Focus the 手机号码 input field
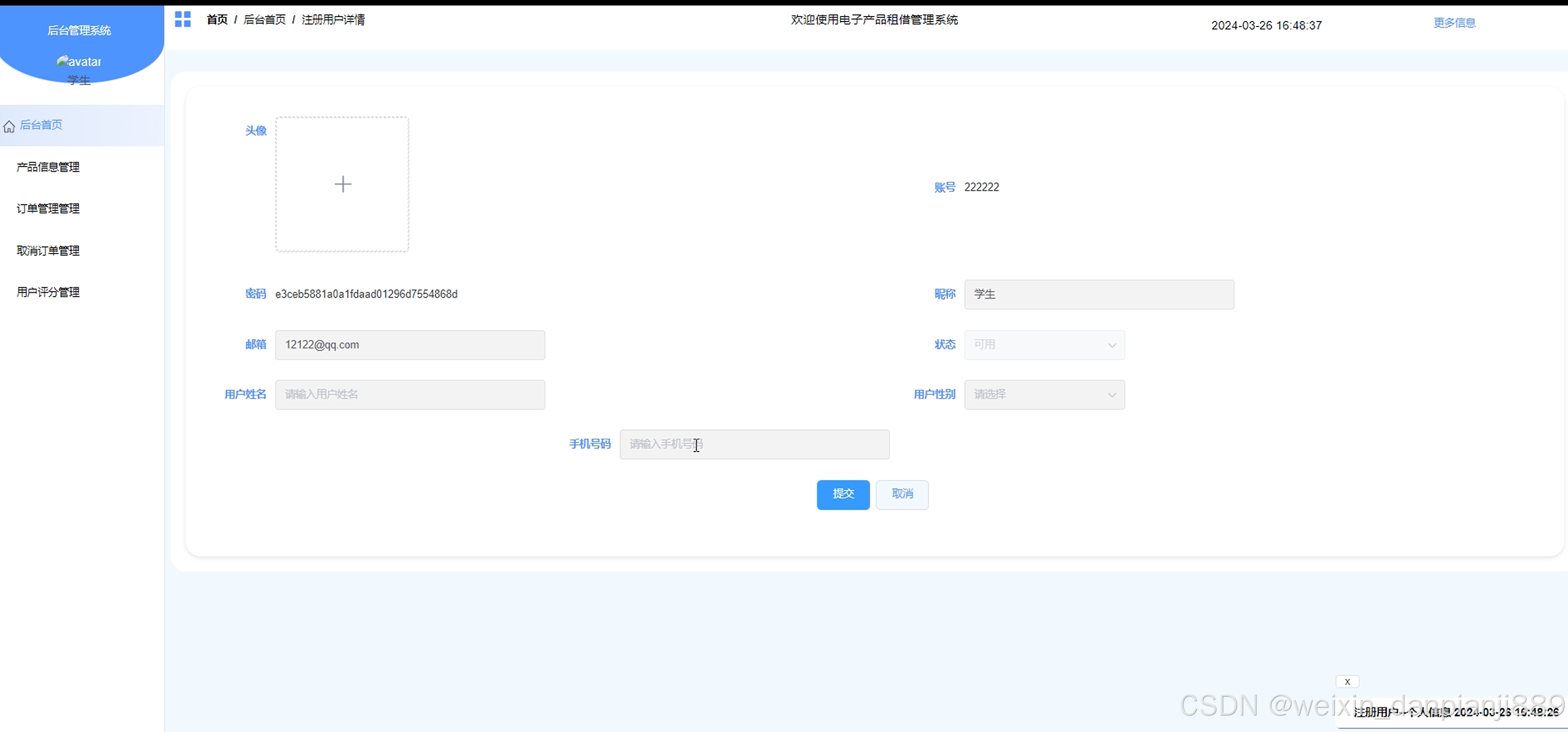The width and height of the screenshot is (1568, 732). tap(754, 444)
